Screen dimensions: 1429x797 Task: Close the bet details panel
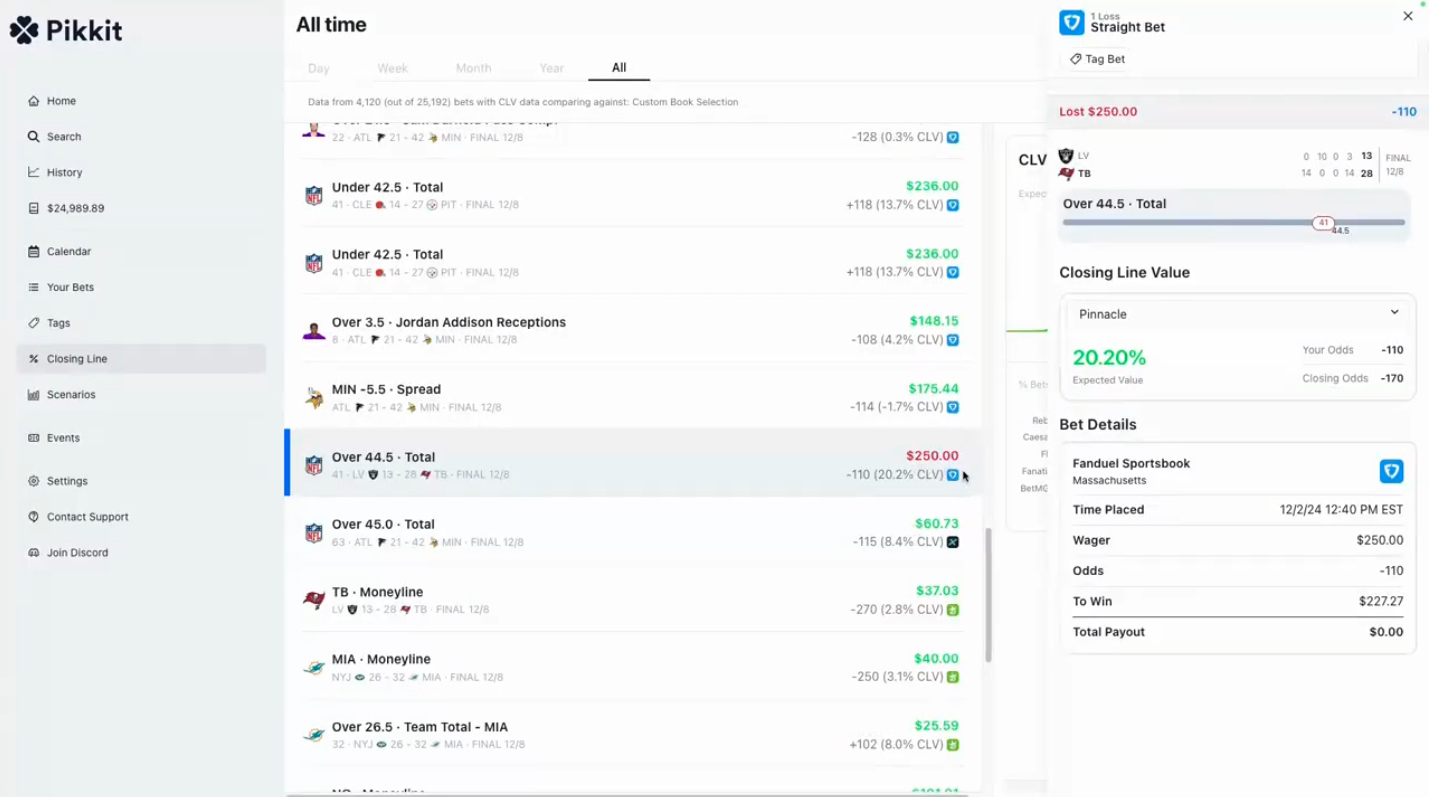1408,16
